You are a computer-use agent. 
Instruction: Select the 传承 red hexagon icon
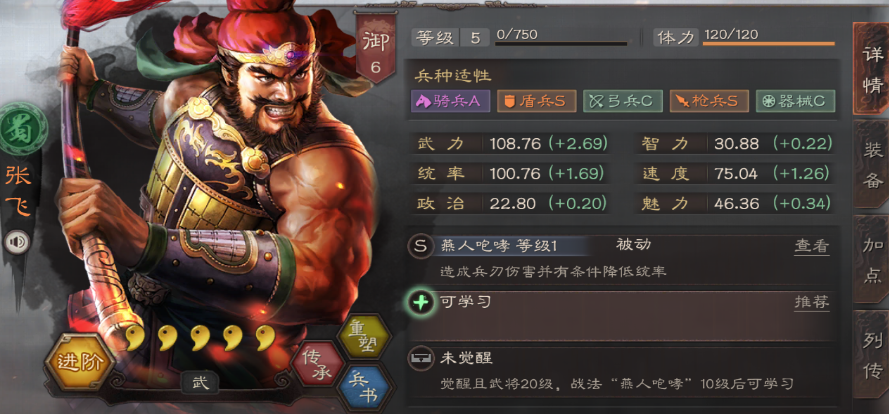tap(317, 365)
